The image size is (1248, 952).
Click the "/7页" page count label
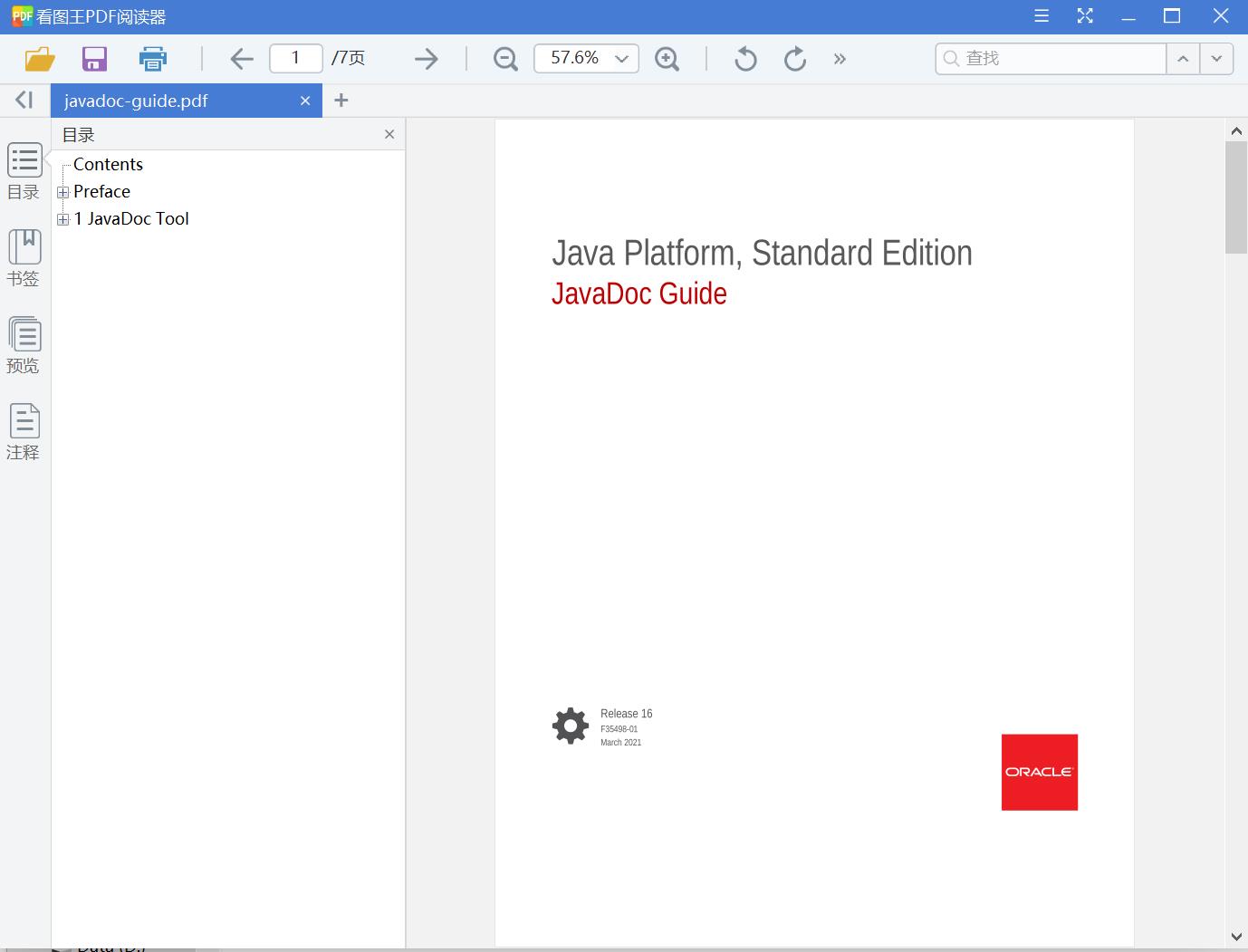[x=348, y=58]
